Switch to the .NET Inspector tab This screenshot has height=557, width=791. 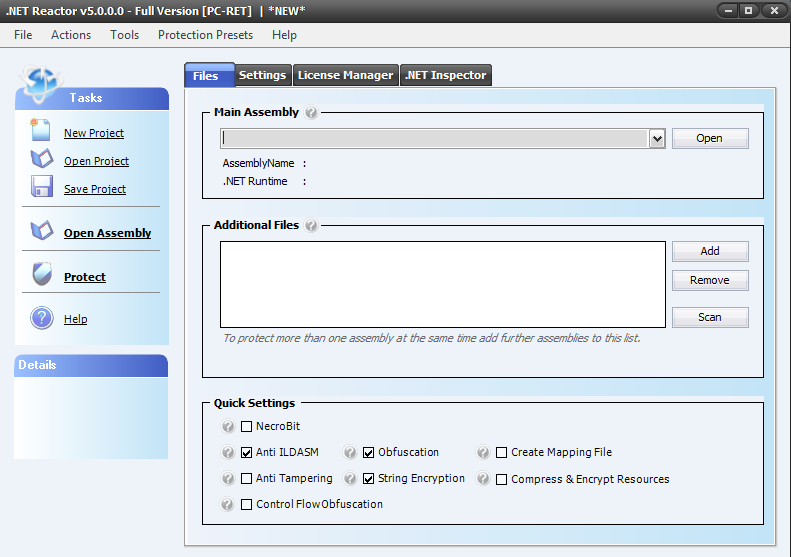(445, 75)
